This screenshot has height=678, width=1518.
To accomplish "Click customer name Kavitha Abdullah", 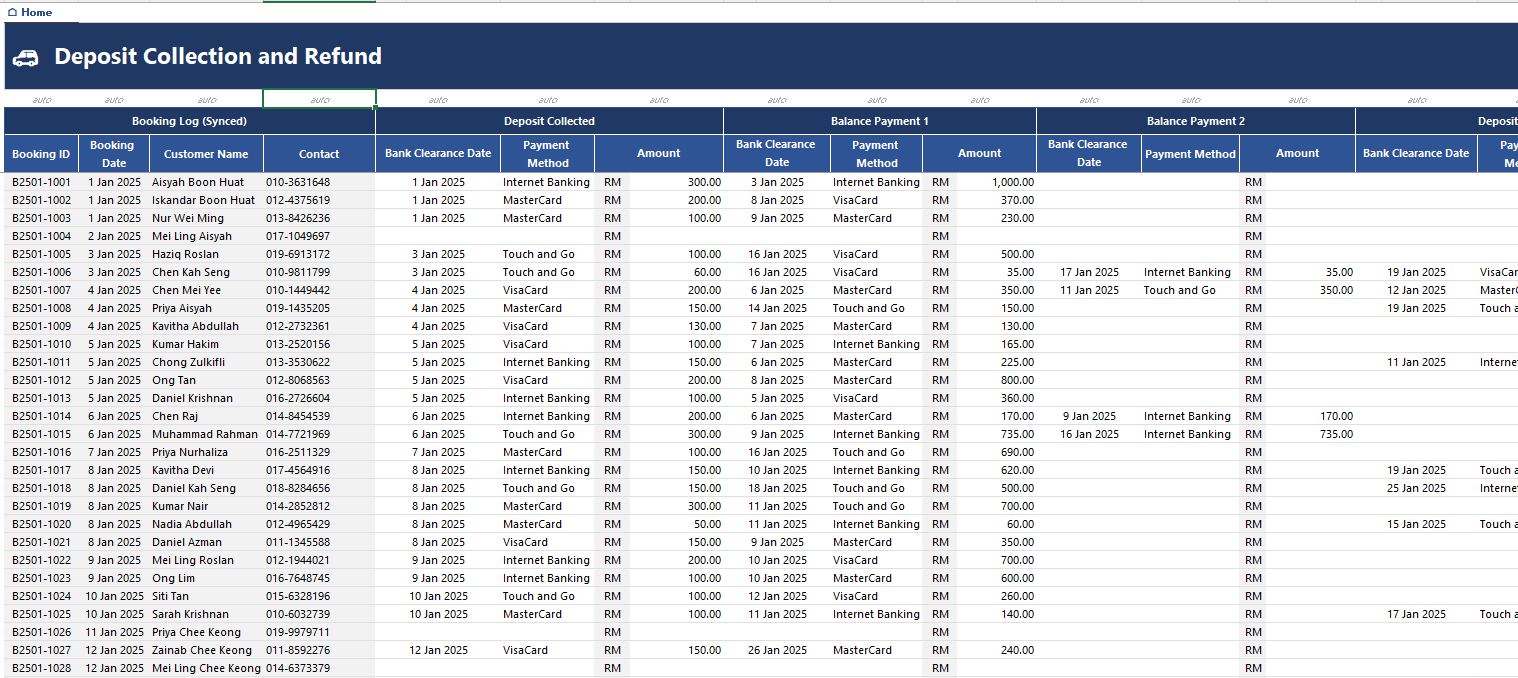I will pos(196,326).
